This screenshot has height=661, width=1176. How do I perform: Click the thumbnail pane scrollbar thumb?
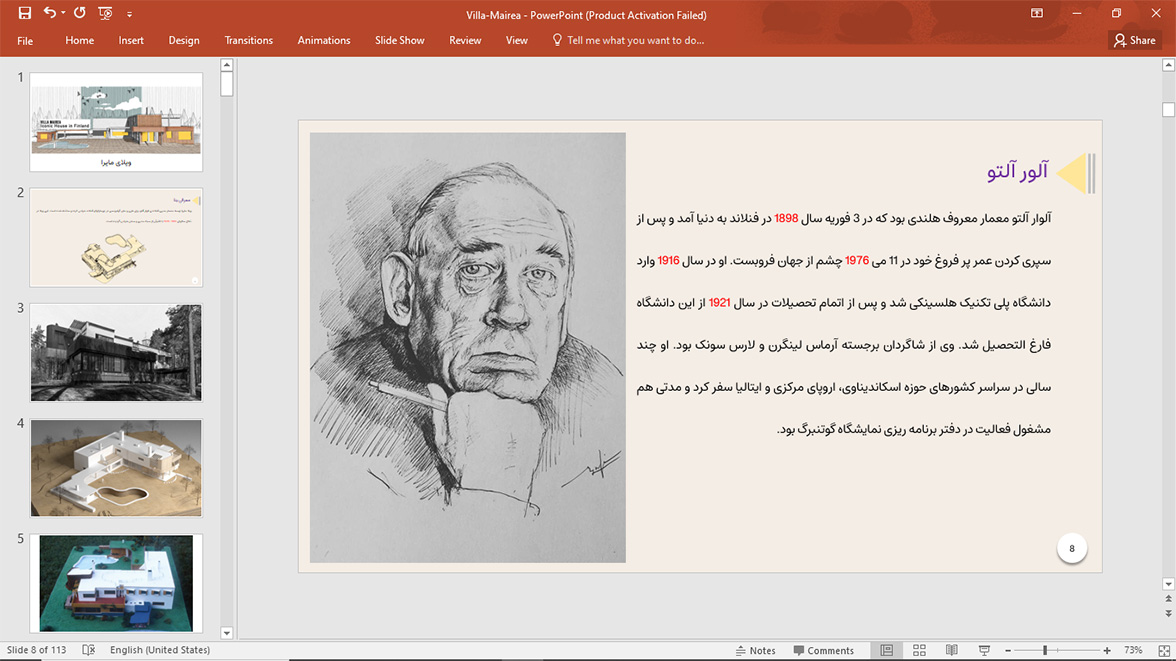coord(226,84)
